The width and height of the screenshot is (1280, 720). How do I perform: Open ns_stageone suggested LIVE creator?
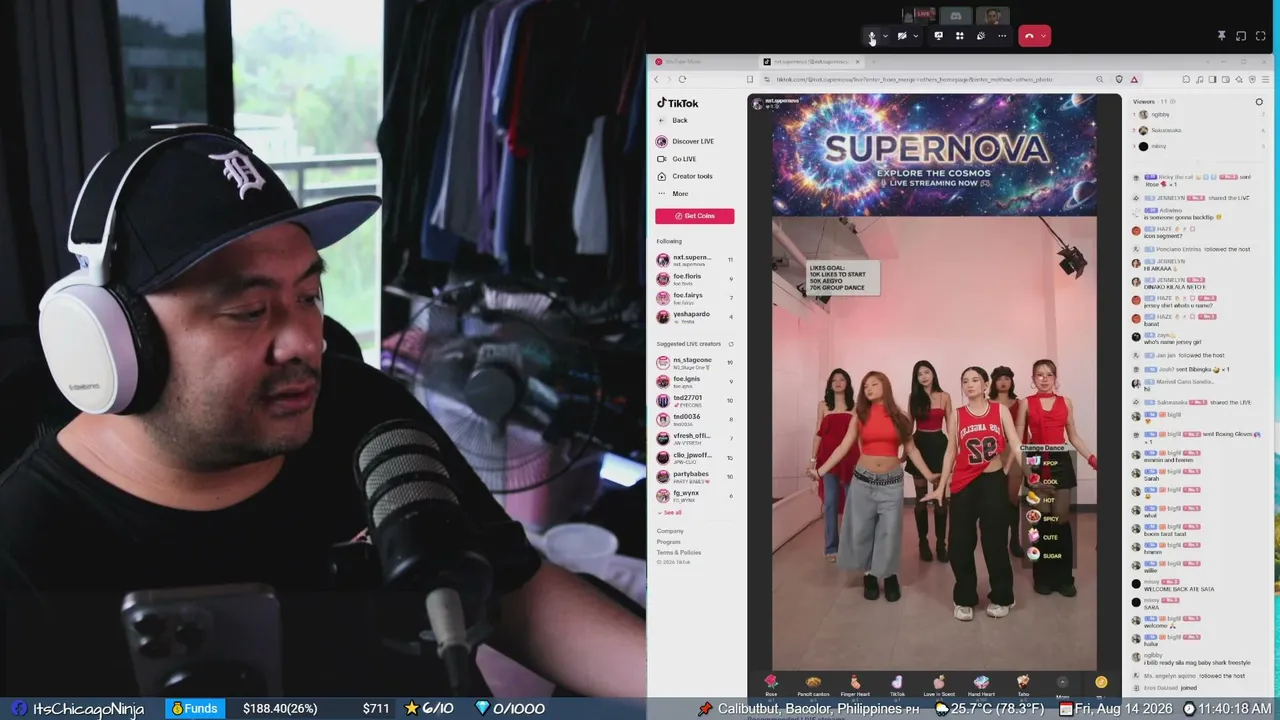(x=695, y=362)
